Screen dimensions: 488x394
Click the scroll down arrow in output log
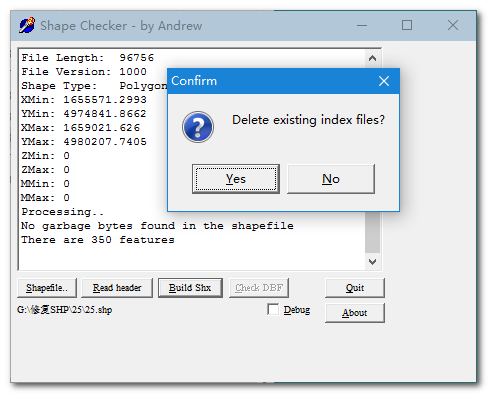372,262
